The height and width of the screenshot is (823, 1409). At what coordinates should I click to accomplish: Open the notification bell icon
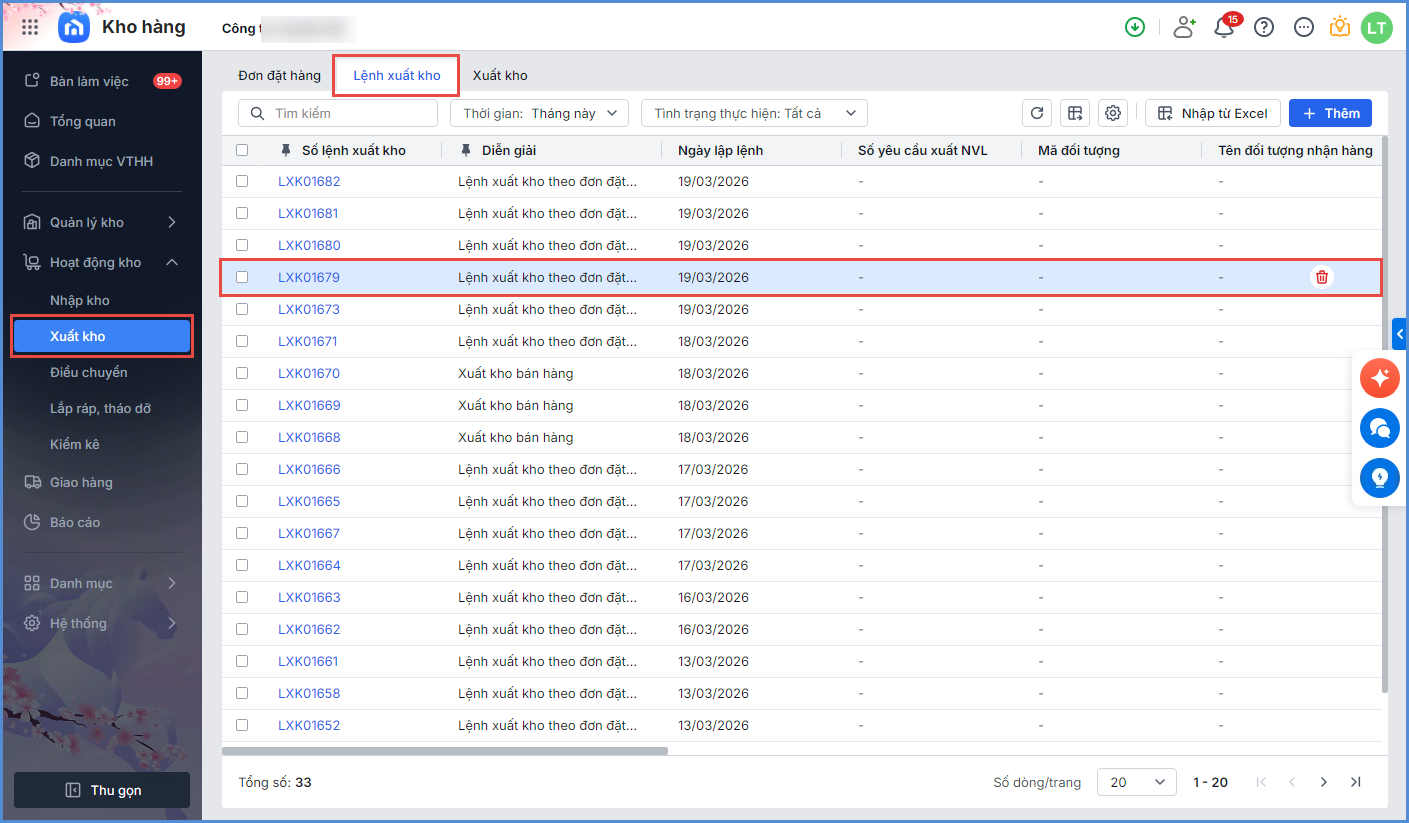[x=1224, y=28]
